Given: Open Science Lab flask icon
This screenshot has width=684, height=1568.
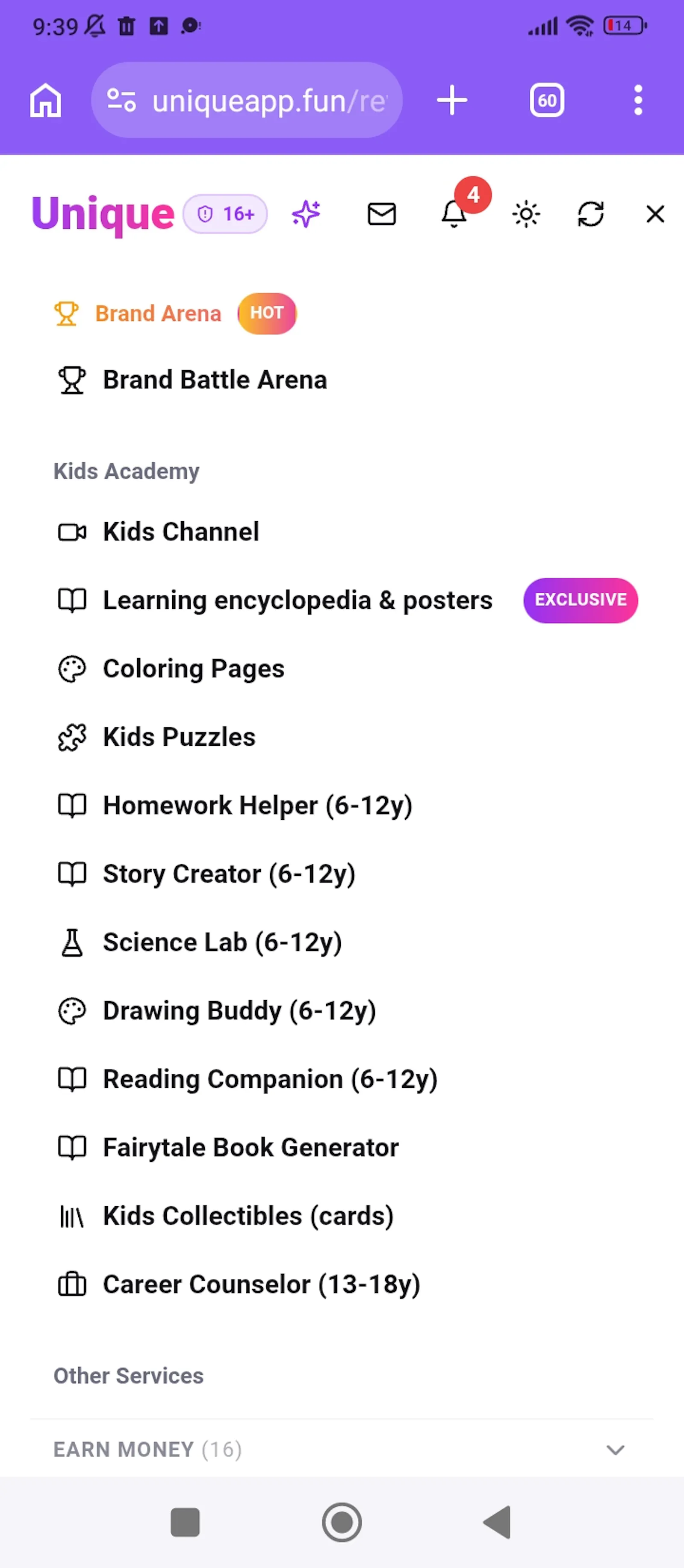Looking at the screenshot, I should tap(72, 942).
